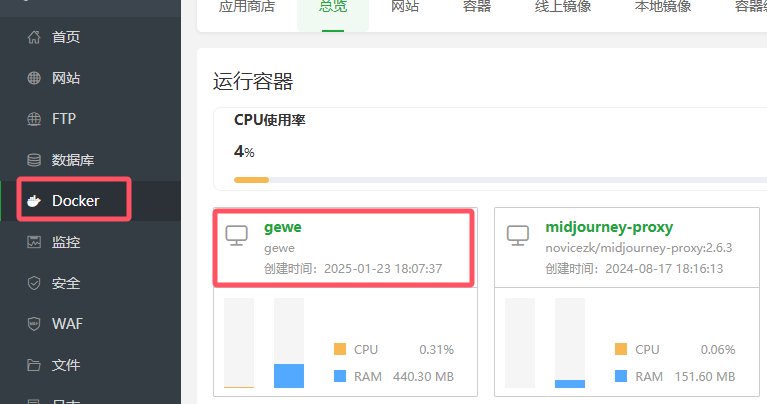
Task: Click the FTP globe icon in sidebar
Action: [34, 119]
